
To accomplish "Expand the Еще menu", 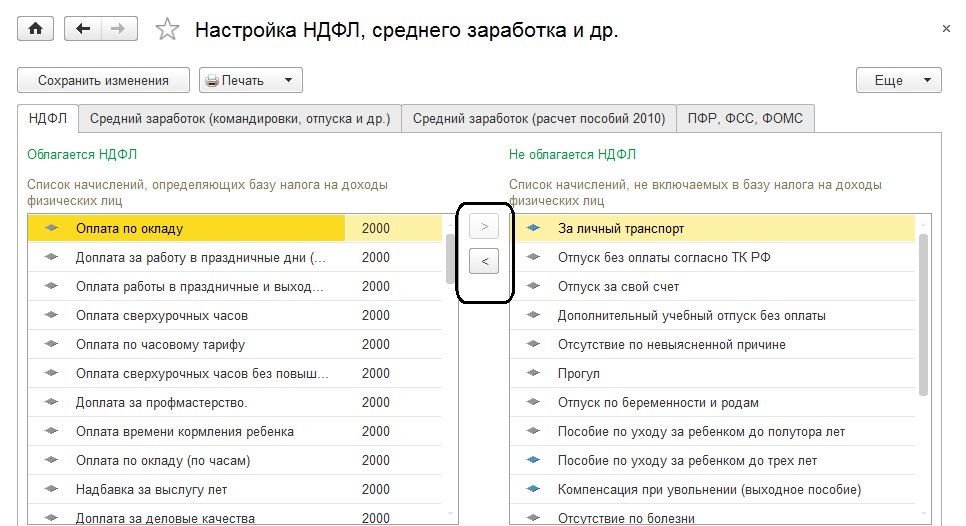I will pos(898,81).
